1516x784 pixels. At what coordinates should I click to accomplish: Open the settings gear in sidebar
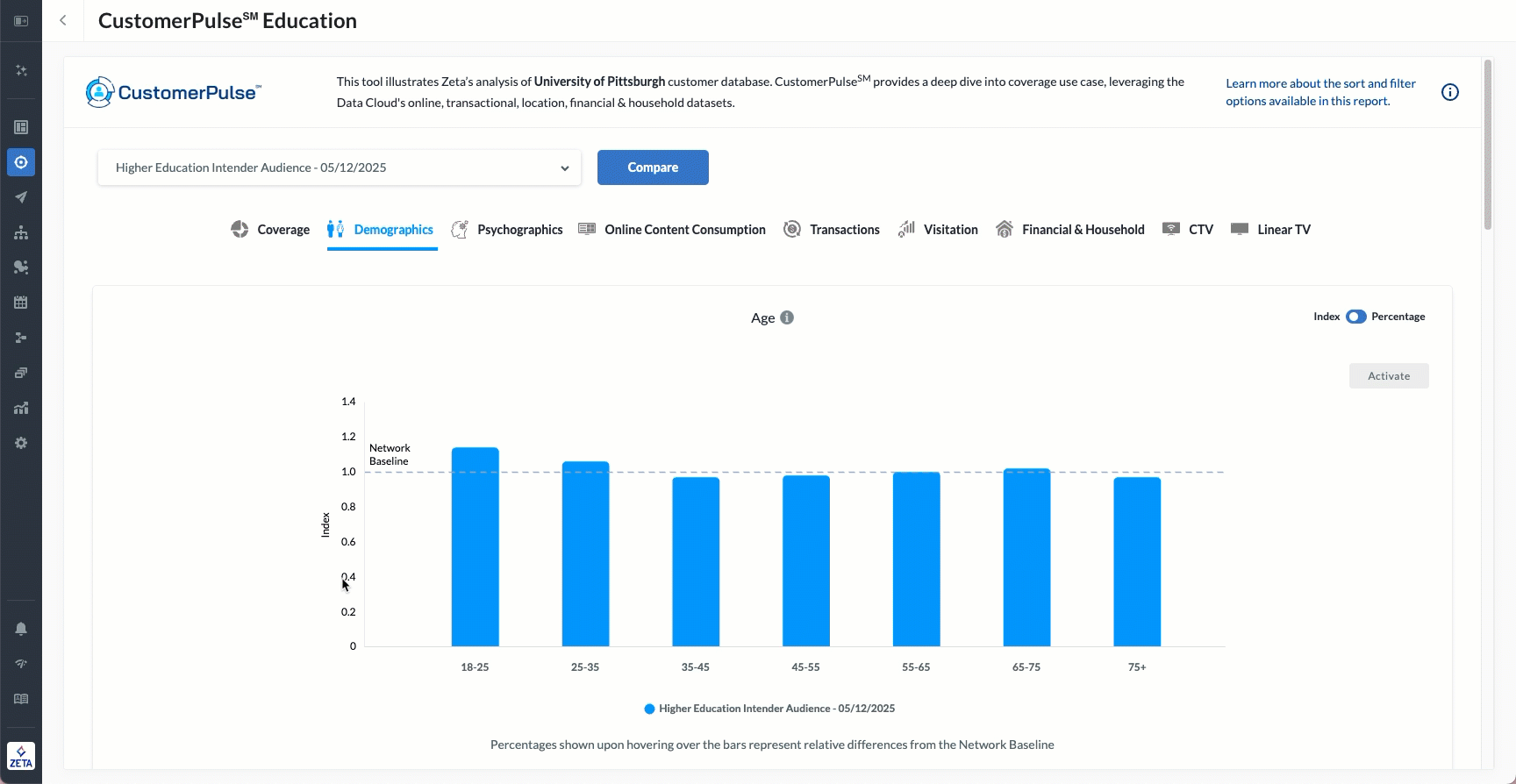(21, 443)
